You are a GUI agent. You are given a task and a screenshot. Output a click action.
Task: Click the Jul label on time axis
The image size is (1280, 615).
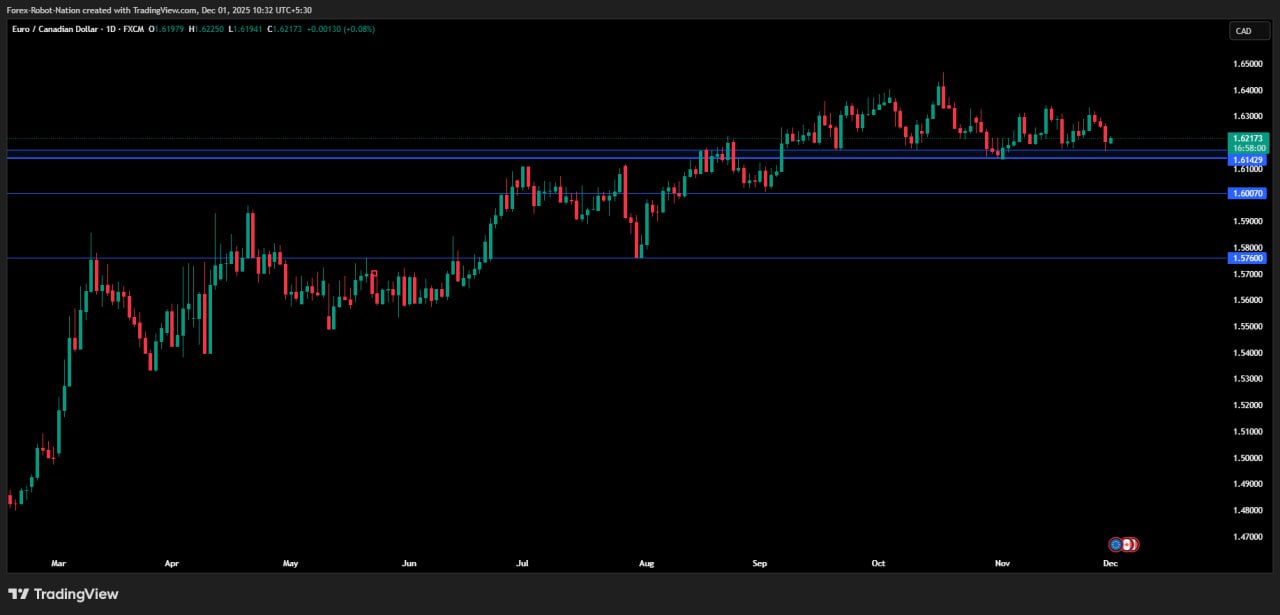coord(521,564)
